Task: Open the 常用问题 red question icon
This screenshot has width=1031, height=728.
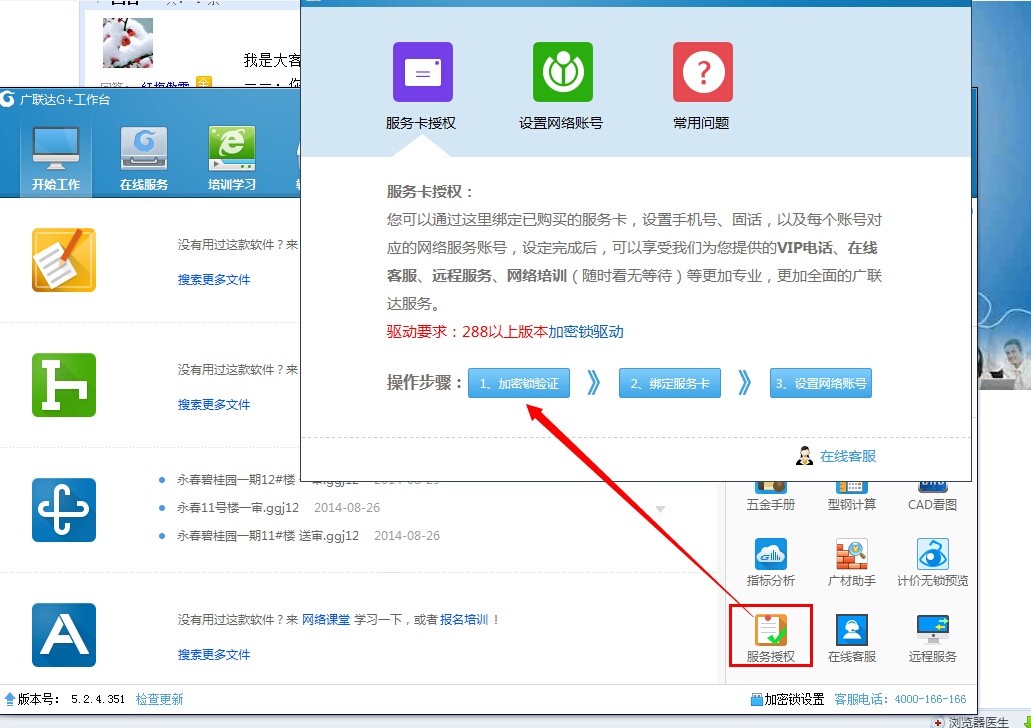Action: 703,72
